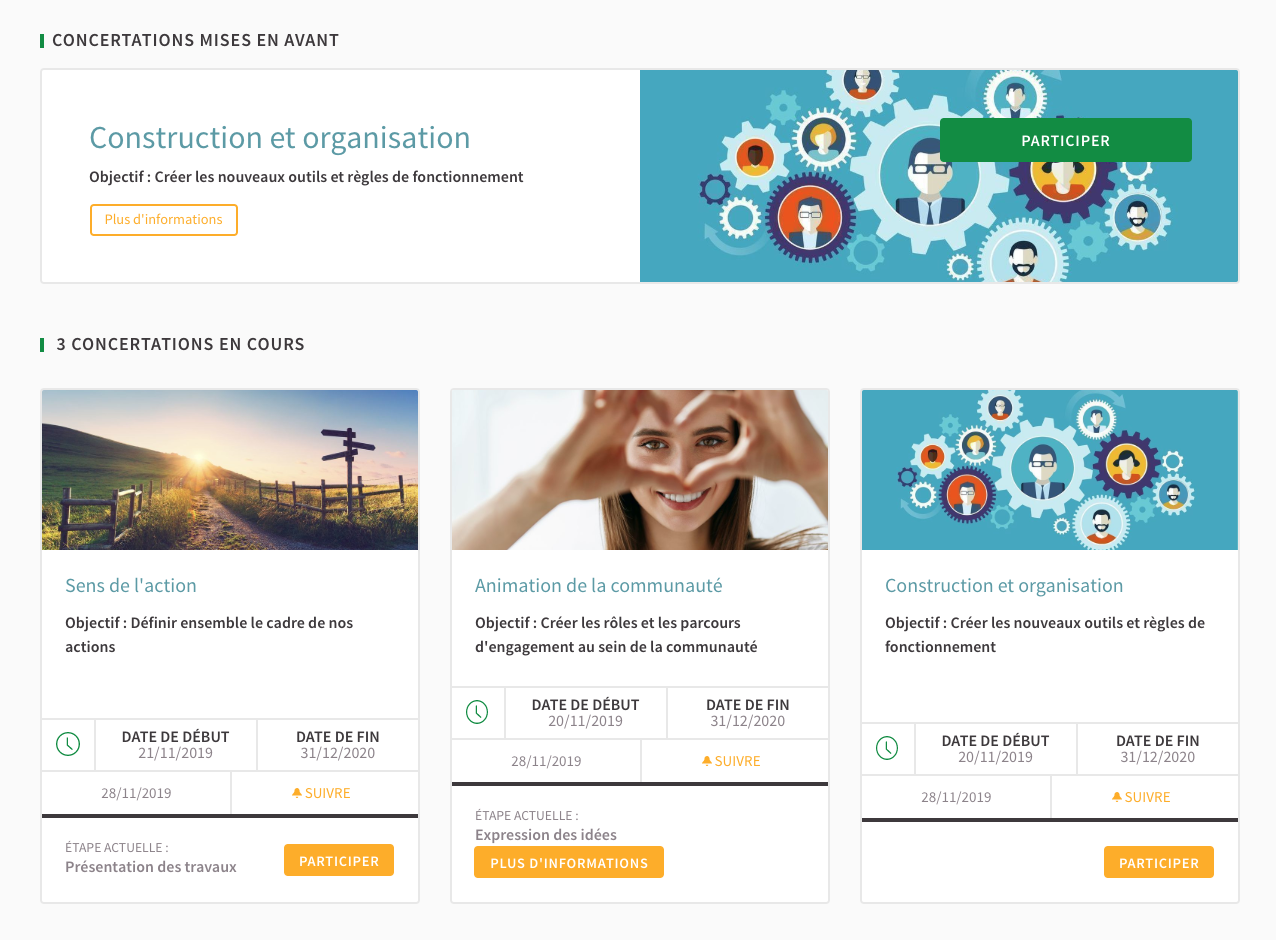Image resolution: width=1276 pixels, height=940 pixels.
Task: Open Animation de la communauté title link
Action: [598, 585]
